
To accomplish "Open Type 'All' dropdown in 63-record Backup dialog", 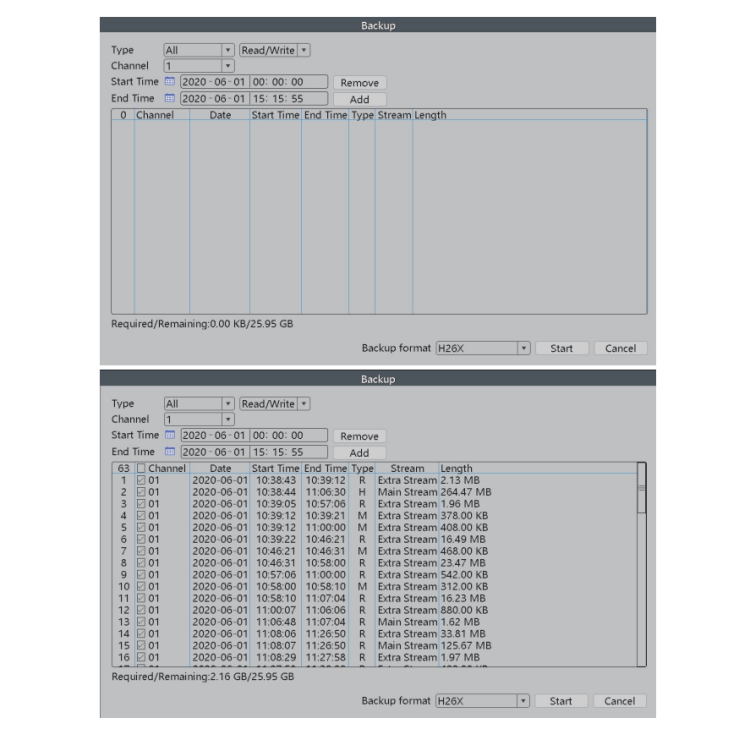I will tap(199, 404).
